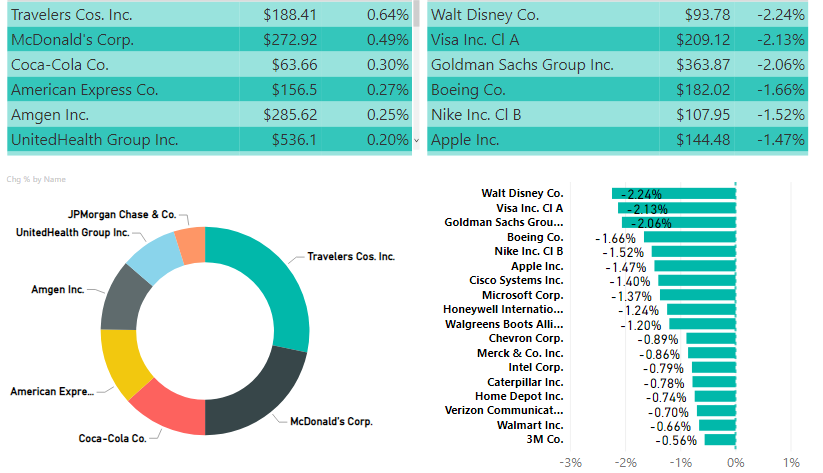Select the Walt Disney Co. -2.24% bar
823x473 pixels.
point(674,194)
